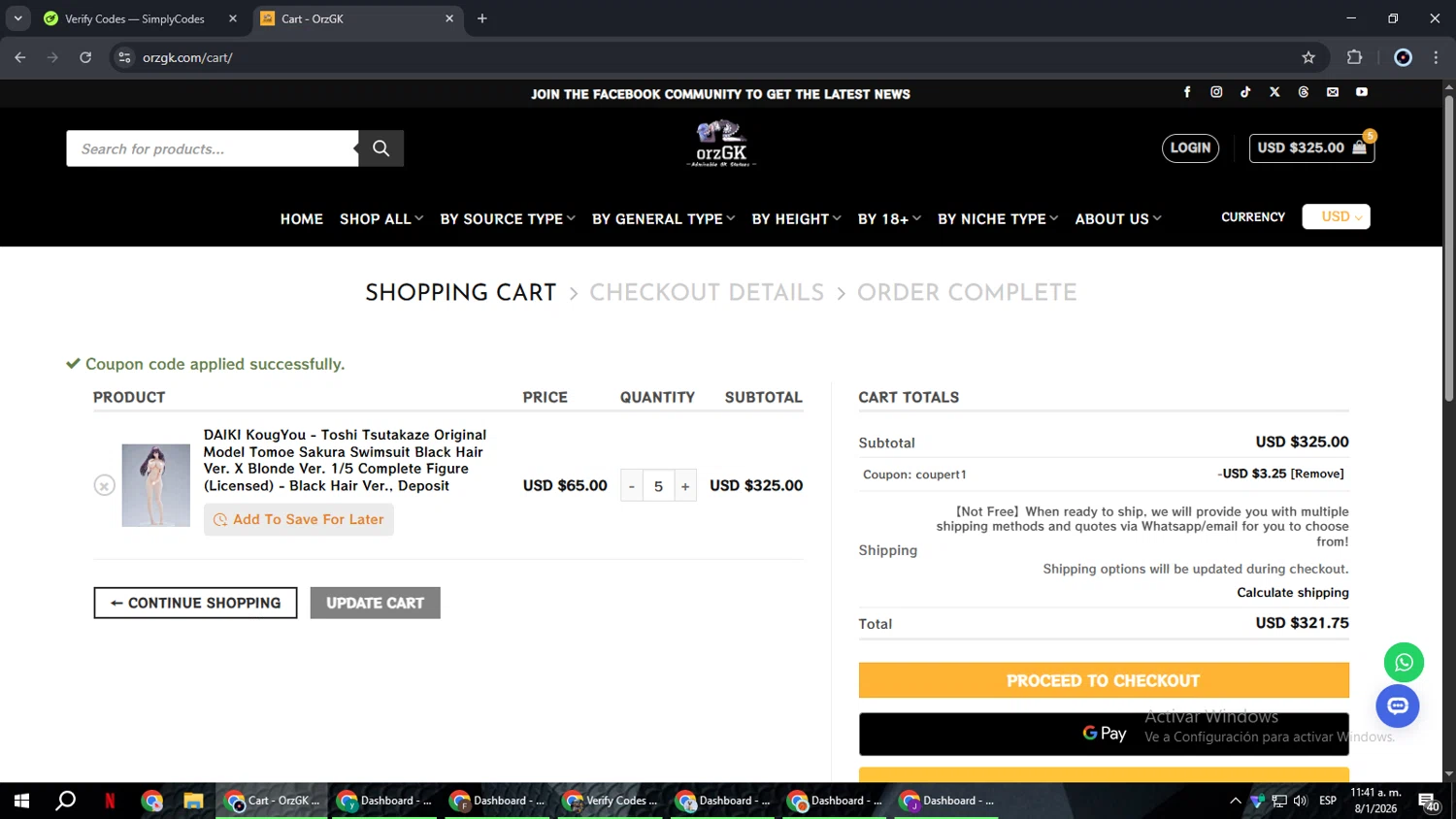
Task: Click the quantity field showing 5
Action: (x=658, y=486)
